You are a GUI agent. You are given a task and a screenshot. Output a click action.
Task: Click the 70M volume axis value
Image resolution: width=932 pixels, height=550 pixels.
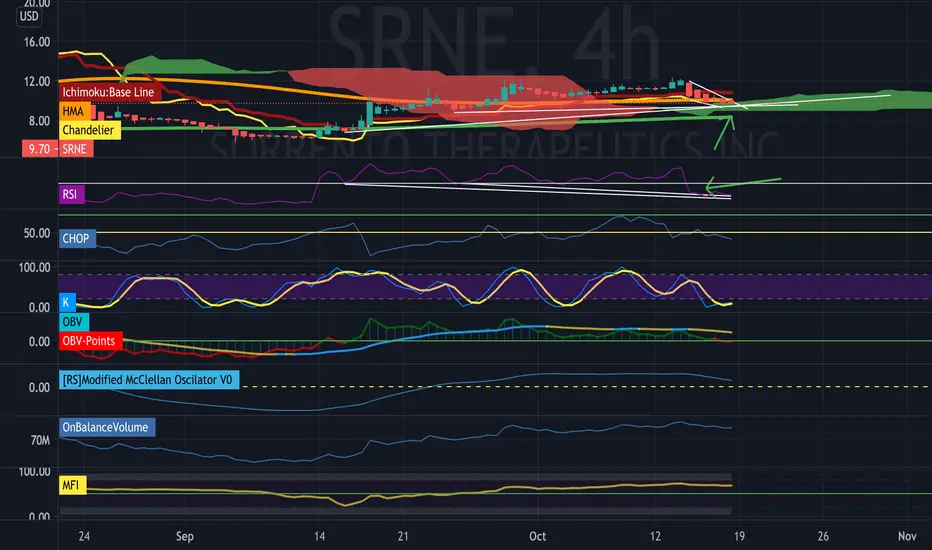[40, 441]
